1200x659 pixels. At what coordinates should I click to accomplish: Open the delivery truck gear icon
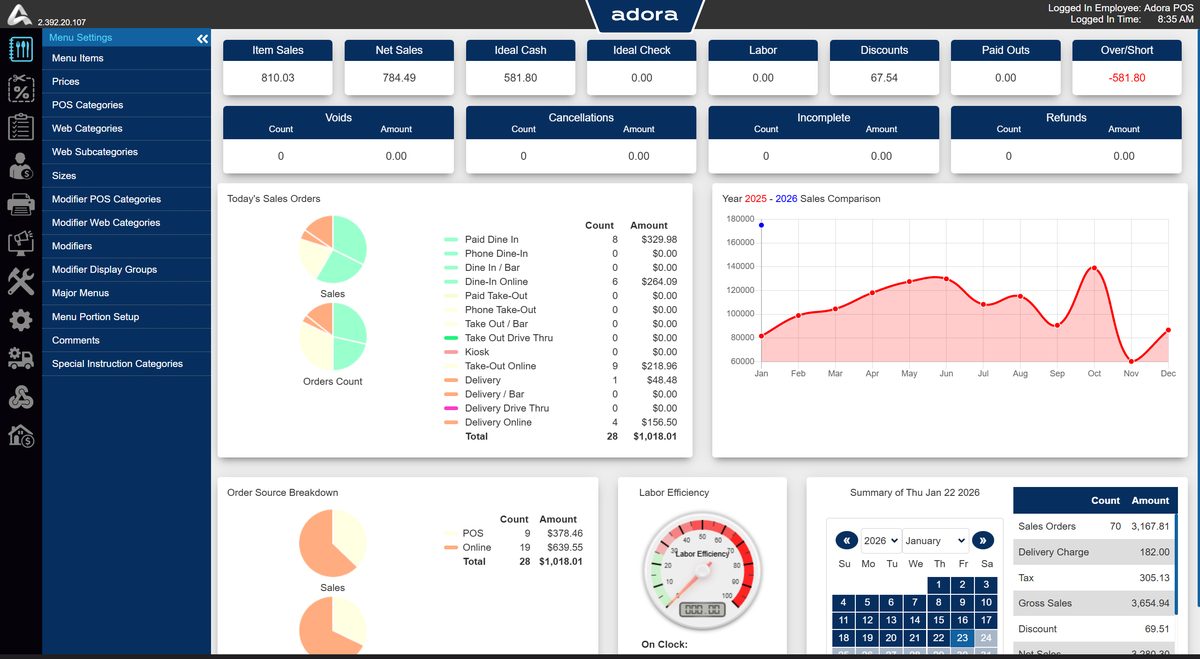[21, 358]
